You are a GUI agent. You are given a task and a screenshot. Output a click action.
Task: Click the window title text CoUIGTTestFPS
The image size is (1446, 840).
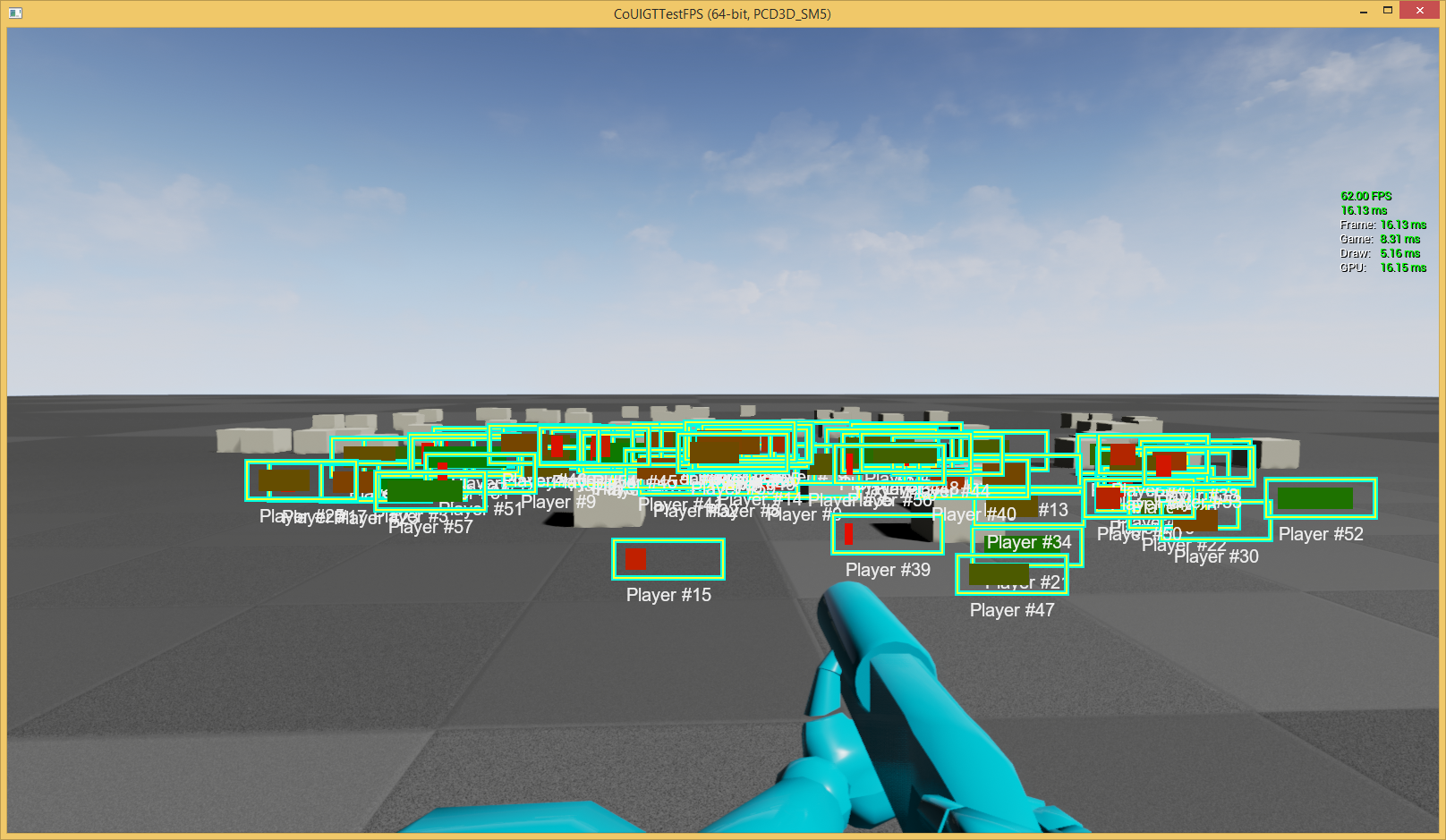pos(721,13)
